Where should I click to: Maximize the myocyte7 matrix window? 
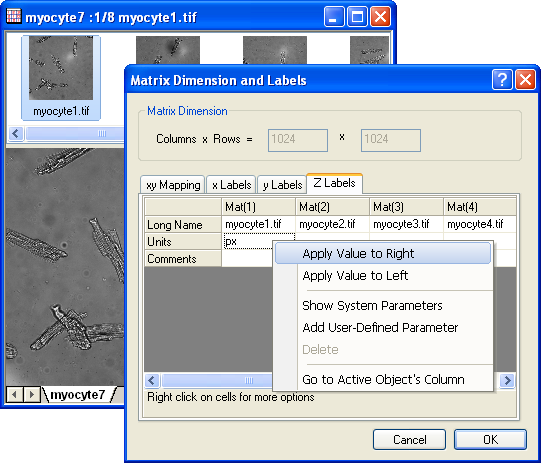click(x=357, y=17)
